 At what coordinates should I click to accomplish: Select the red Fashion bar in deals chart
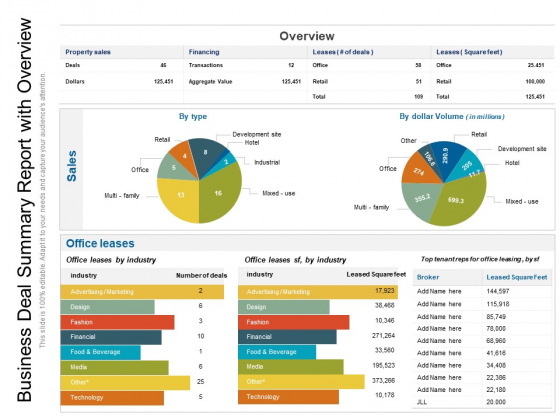coord(118,322)
